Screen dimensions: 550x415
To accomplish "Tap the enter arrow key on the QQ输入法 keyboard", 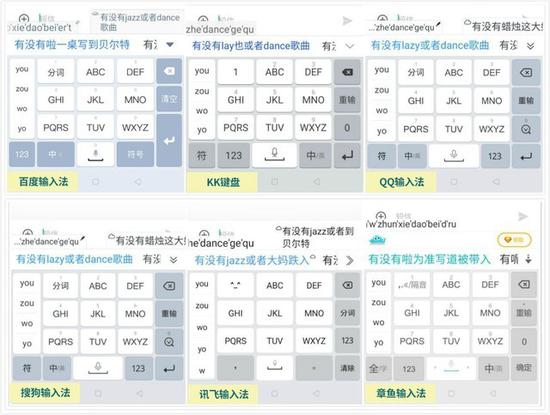I will click(x=526, y=156).
